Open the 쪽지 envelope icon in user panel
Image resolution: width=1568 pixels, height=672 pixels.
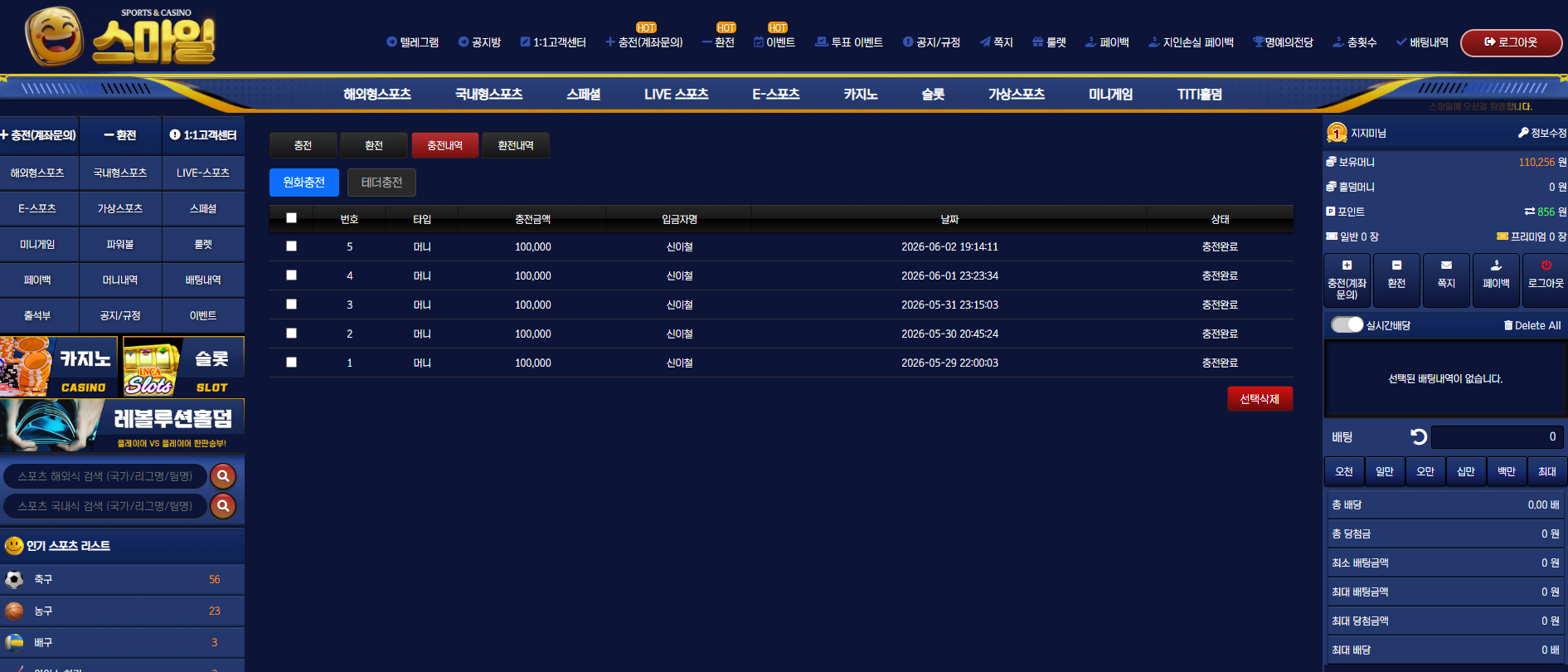tap(1446, 265)
